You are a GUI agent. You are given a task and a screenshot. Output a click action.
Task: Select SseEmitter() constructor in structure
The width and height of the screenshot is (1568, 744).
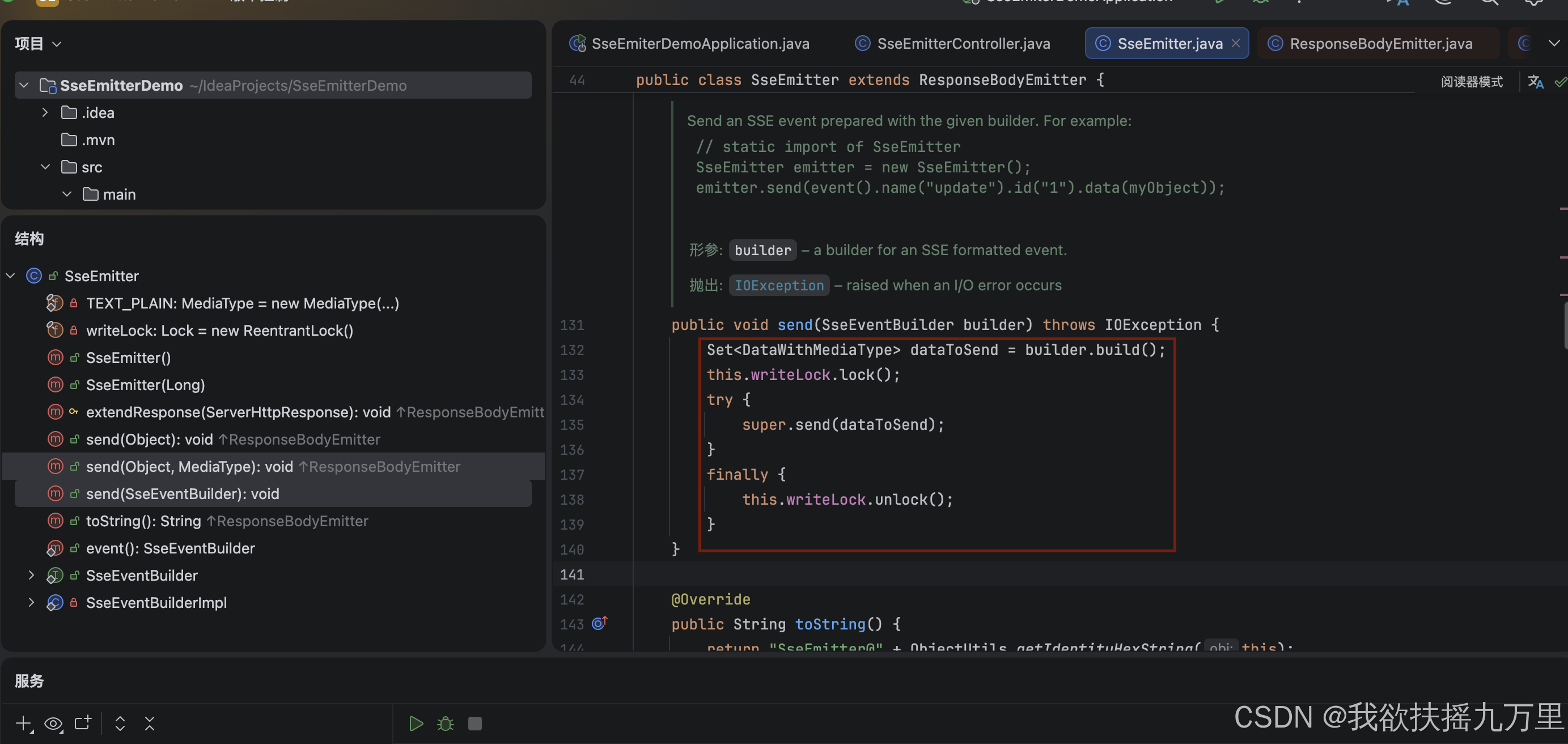point(128,358)
